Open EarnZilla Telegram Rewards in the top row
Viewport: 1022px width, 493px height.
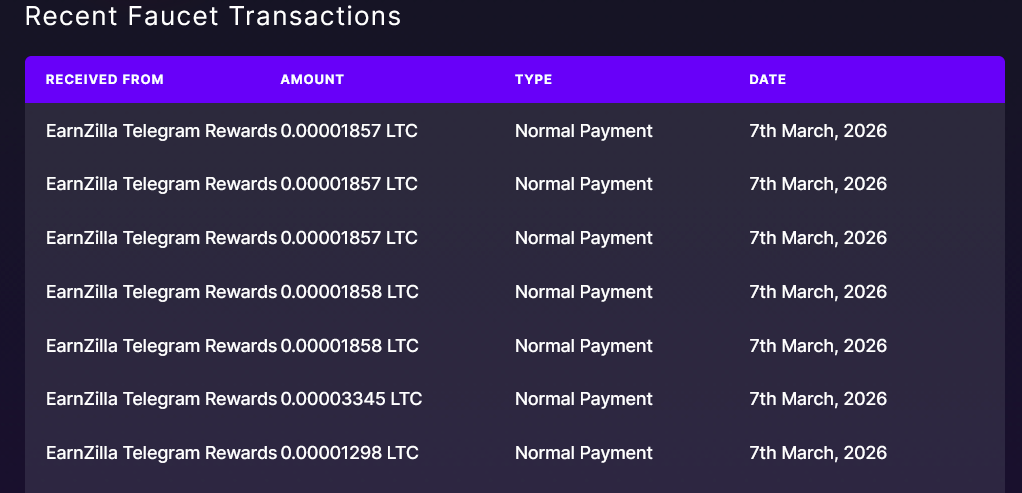pyautogui.click(x=161, y=130)
